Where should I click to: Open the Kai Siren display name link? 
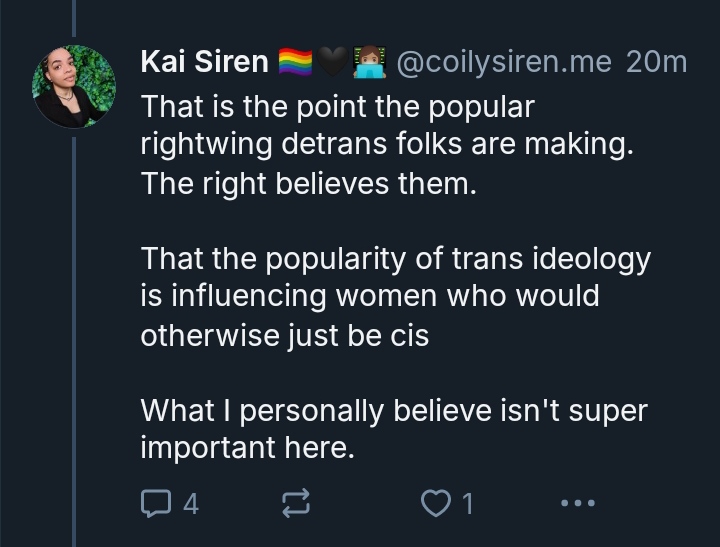[204, 62]
